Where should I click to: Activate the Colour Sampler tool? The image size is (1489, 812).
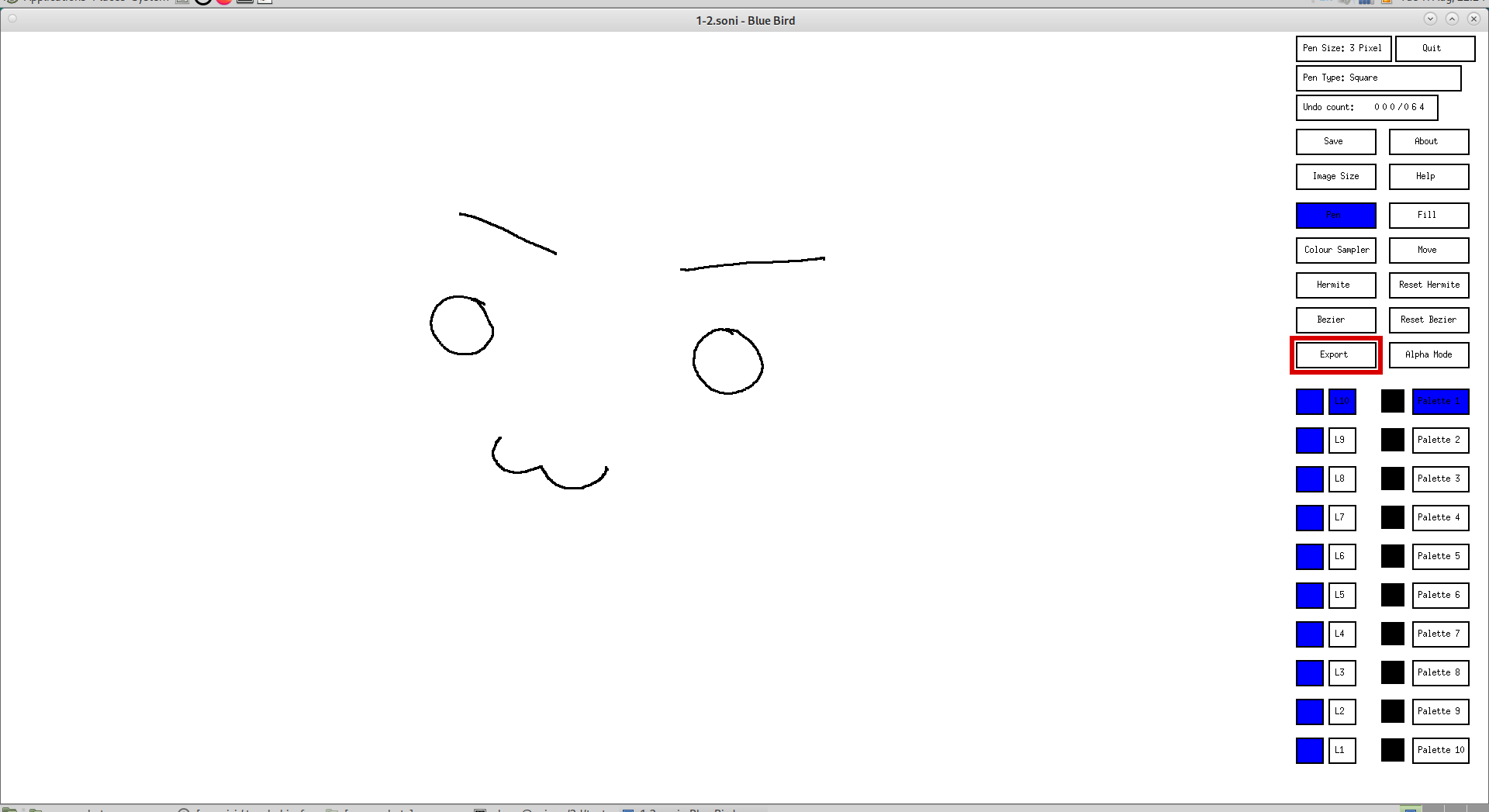coord(1335,250)
